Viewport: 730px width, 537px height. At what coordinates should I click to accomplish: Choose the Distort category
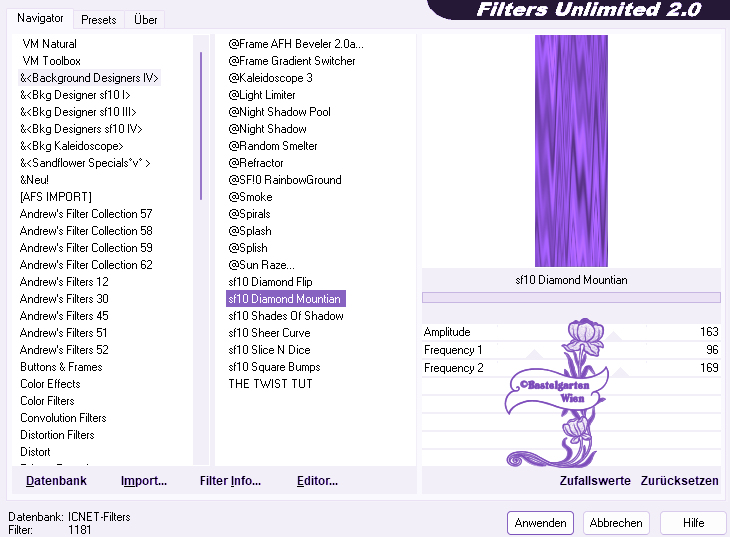point(35,452)
